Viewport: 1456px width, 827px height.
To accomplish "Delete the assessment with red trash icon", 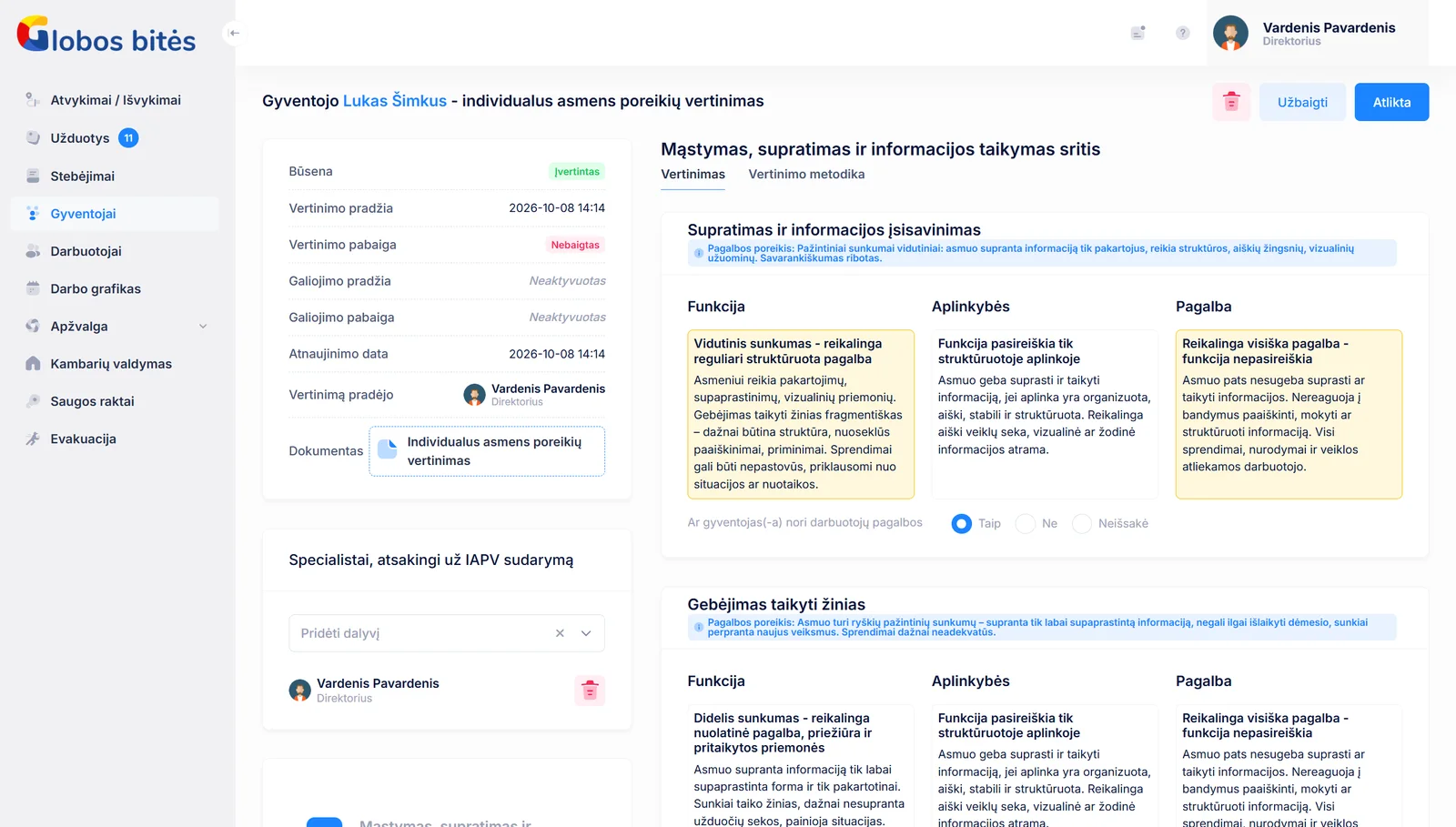I will pyautogui.click(x=1231, y=102).
